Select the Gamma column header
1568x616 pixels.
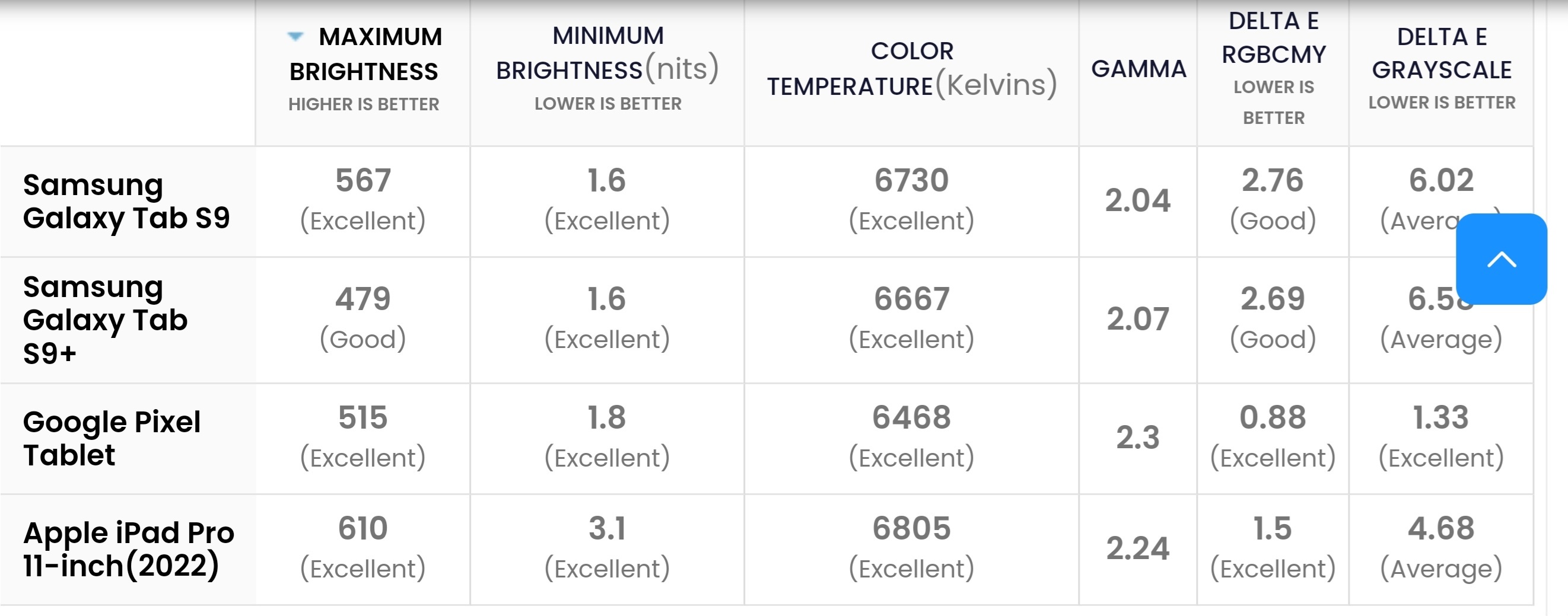coord(1138,70)
